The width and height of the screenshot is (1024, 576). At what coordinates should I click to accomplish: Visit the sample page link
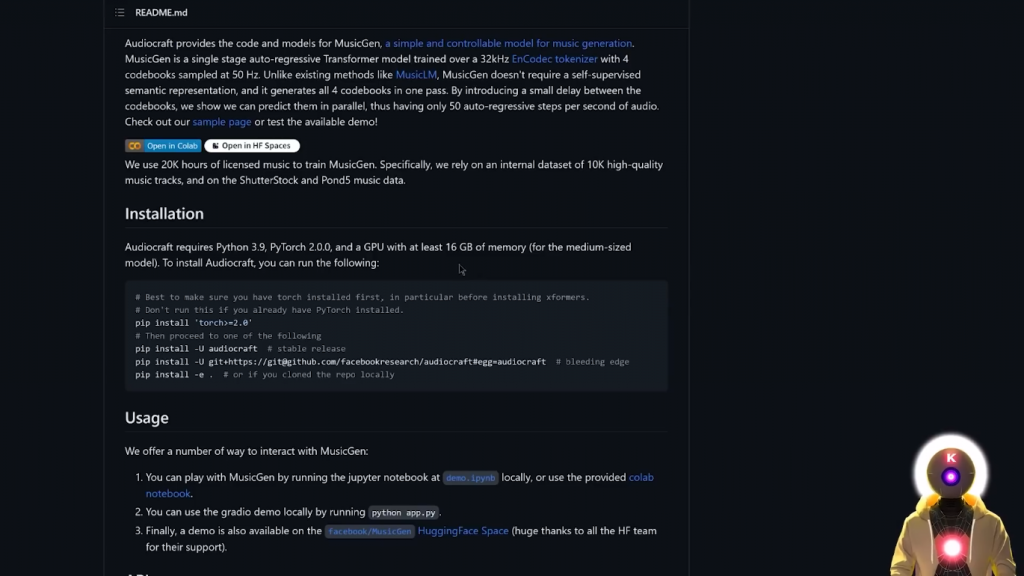222,122
